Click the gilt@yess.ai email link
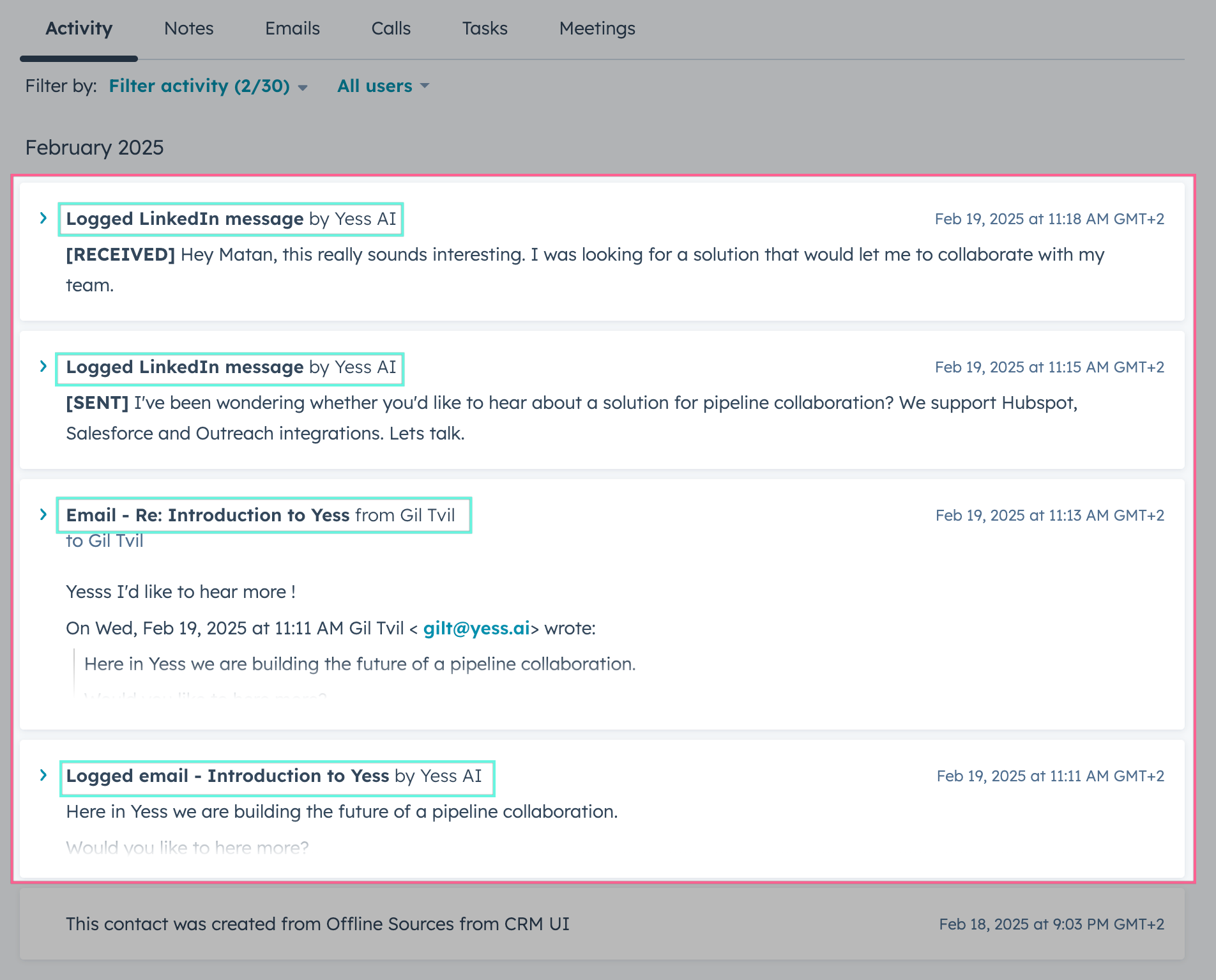This screenshot has width=1216, height=980. tap(476, 628)
